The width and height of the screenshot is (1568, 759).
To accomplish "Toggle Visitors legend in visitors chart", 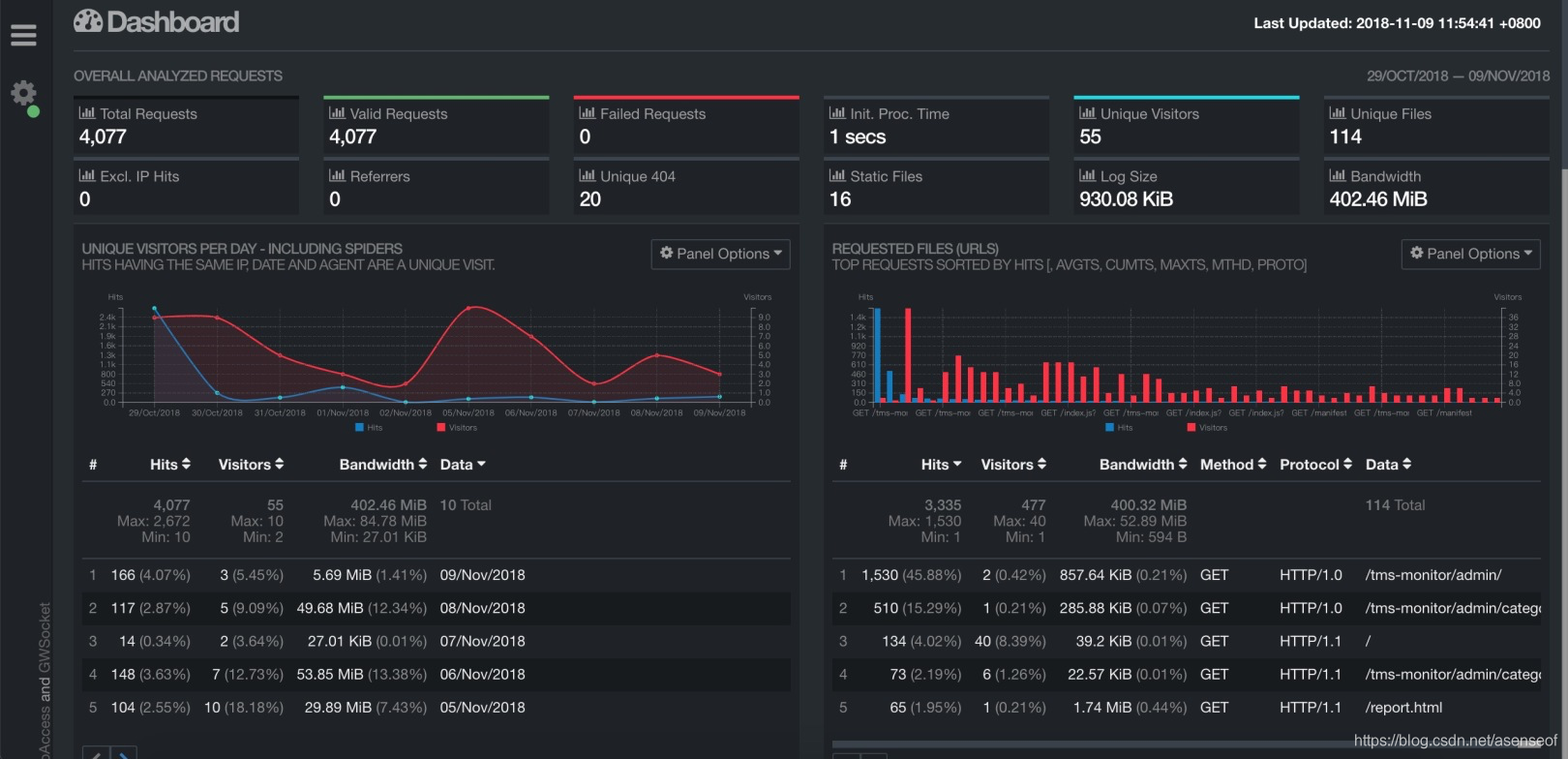I will (457, 427).
